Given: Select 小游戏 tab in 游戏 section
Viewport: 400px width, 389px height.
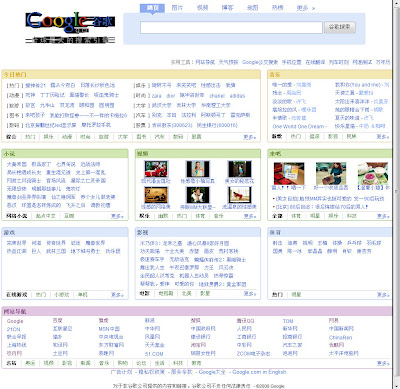Looking at the screenshot, I should (62, 295).
